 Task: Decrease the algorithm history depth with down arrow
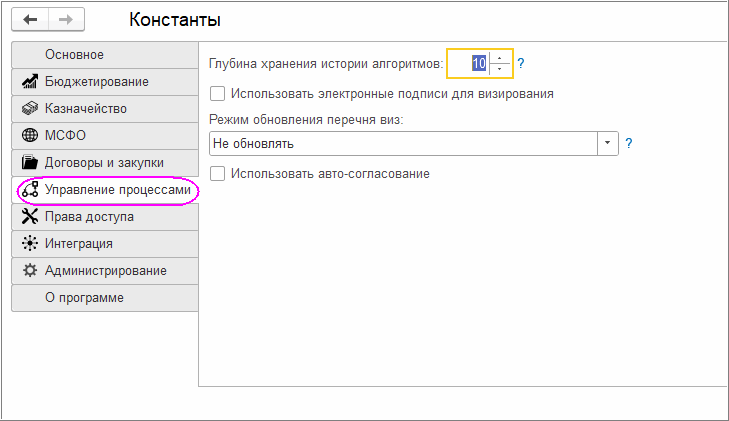click(500, 69)
